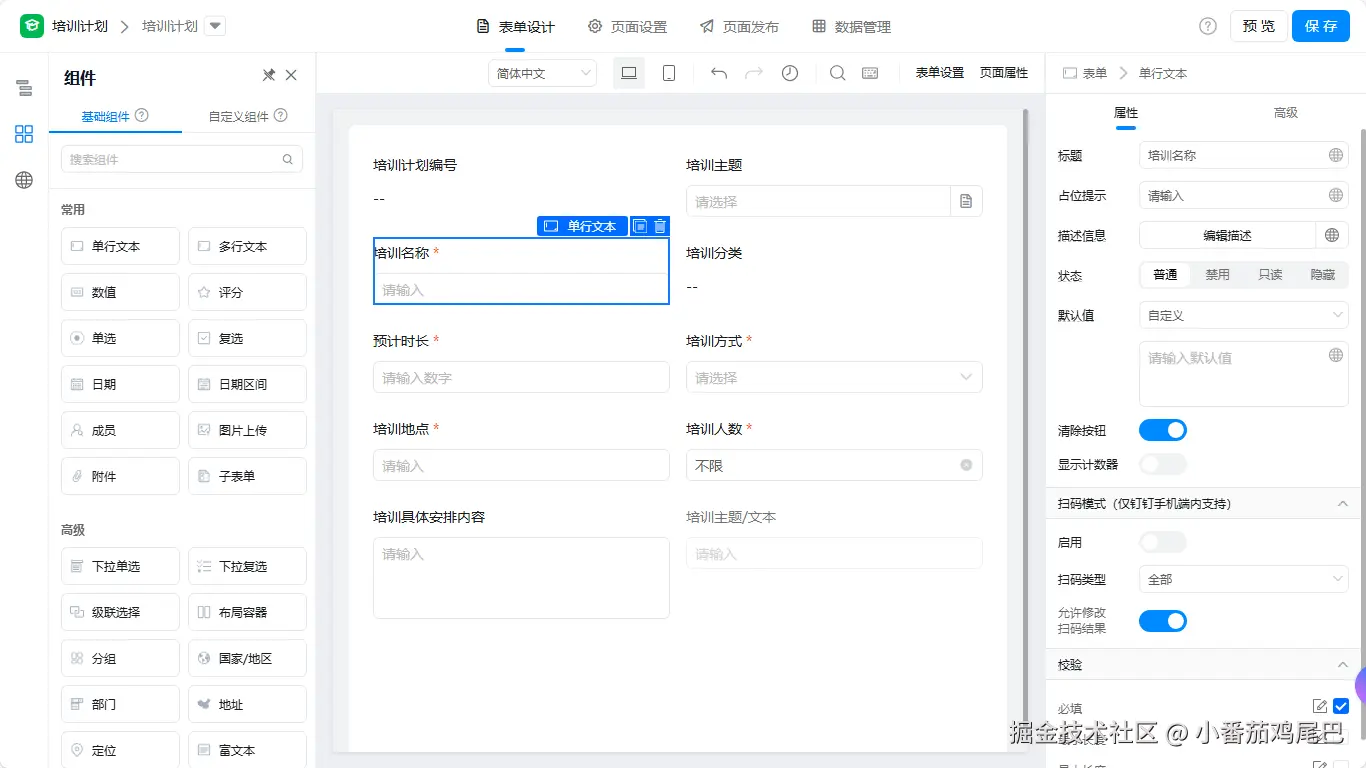Switch to 高级 properties tab

tap(1286, 113)
